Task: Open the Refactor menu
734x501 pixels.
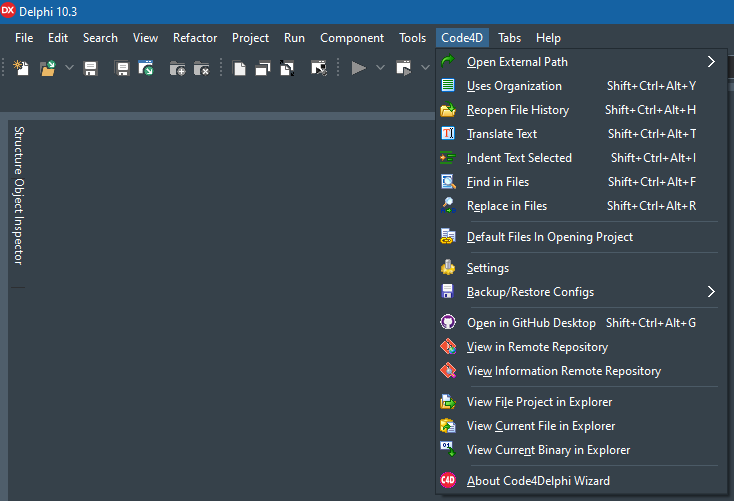Action: point(195,38)
